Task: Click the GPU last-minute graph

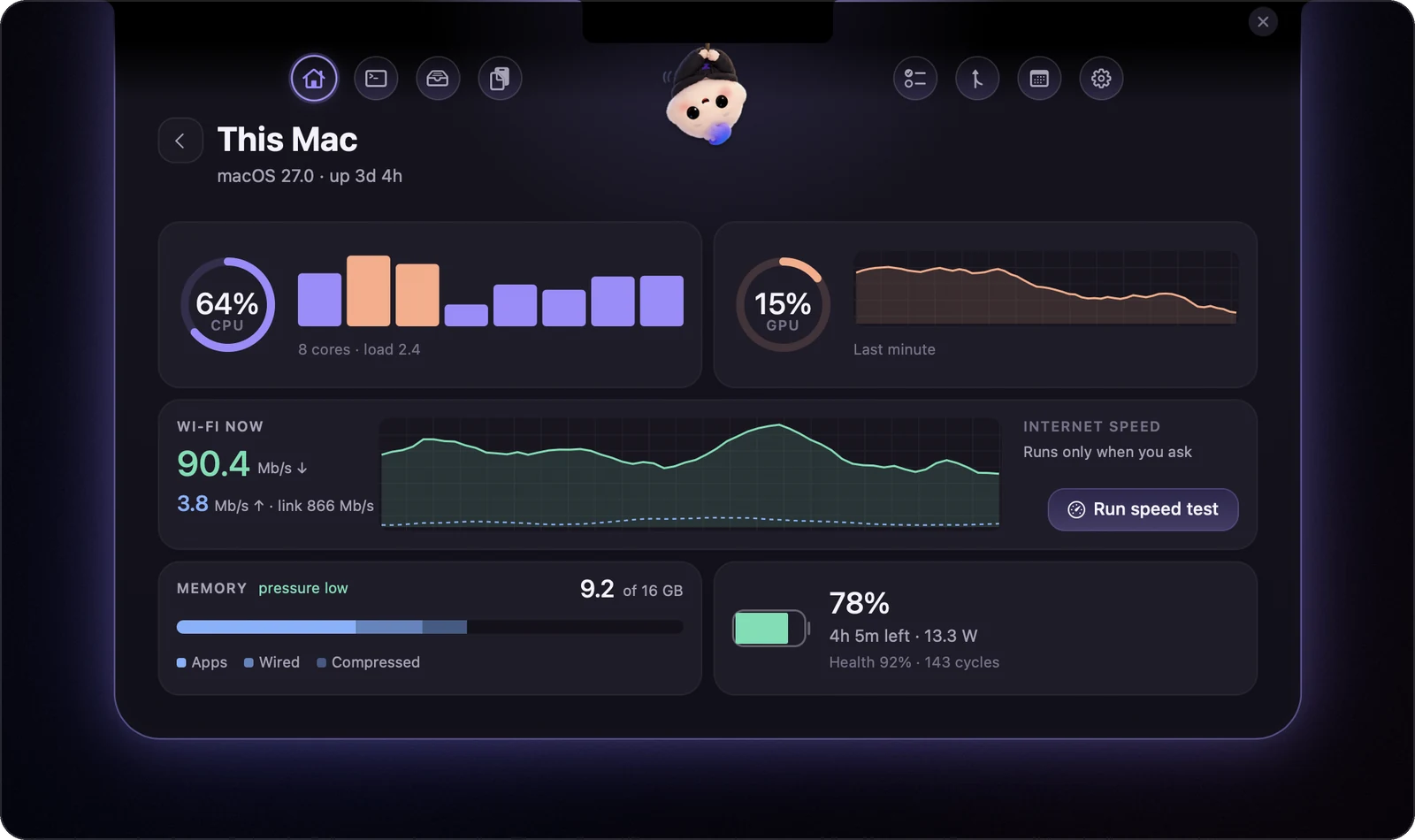Action: tap(1046, 288)
